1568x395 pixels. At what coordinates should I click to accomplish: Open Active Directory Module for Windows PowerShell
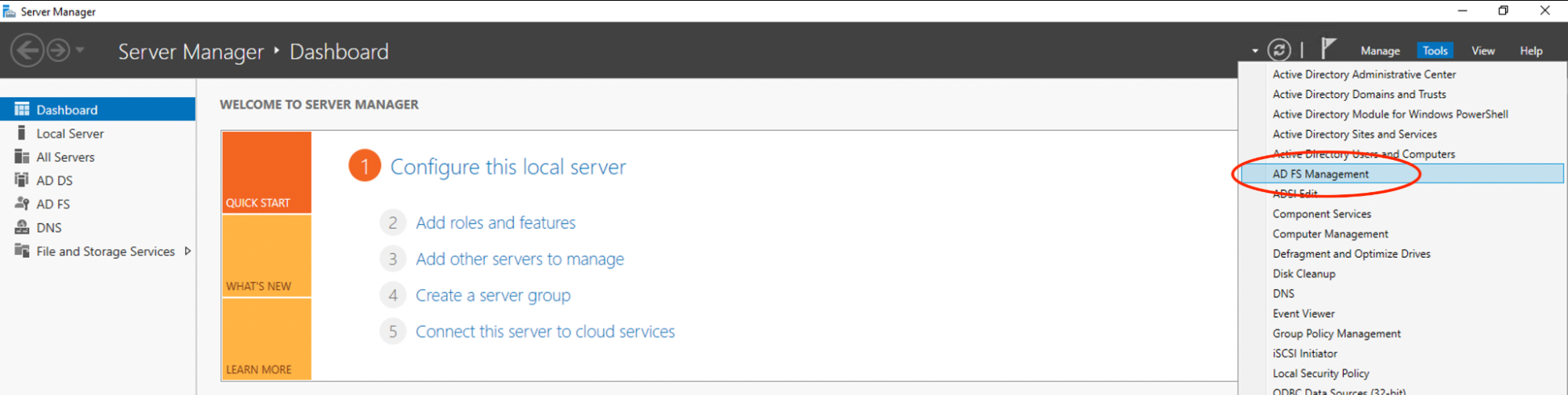pyautogui.click(x=1390, y=114)
